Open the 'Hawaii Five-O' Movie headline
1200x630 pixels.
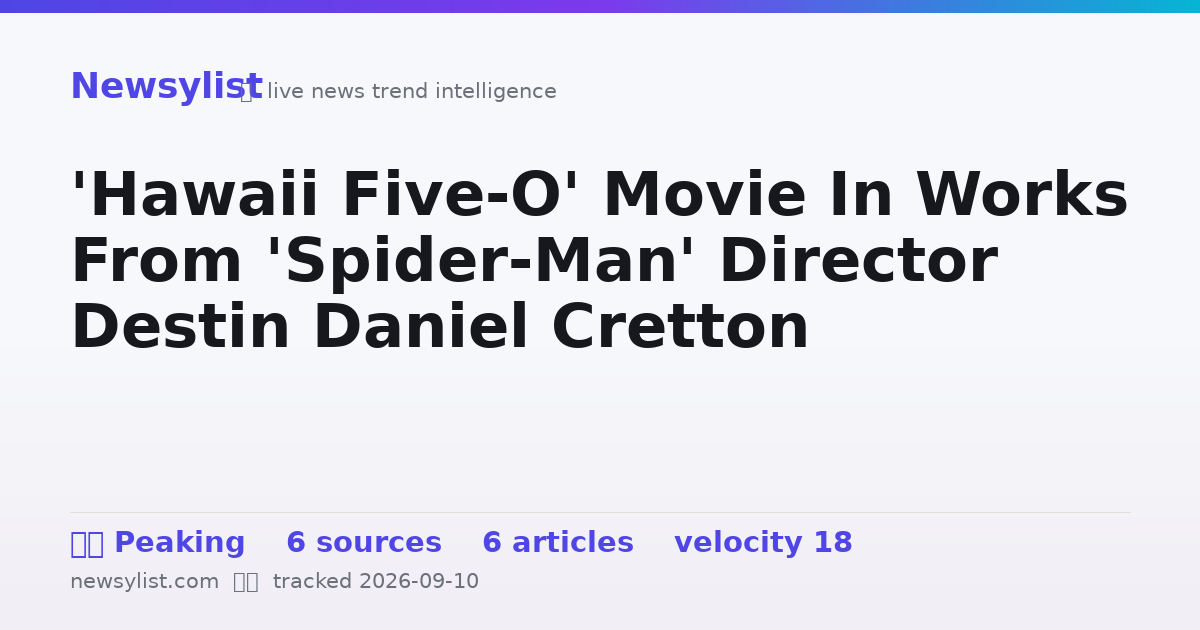click(599, 262)
